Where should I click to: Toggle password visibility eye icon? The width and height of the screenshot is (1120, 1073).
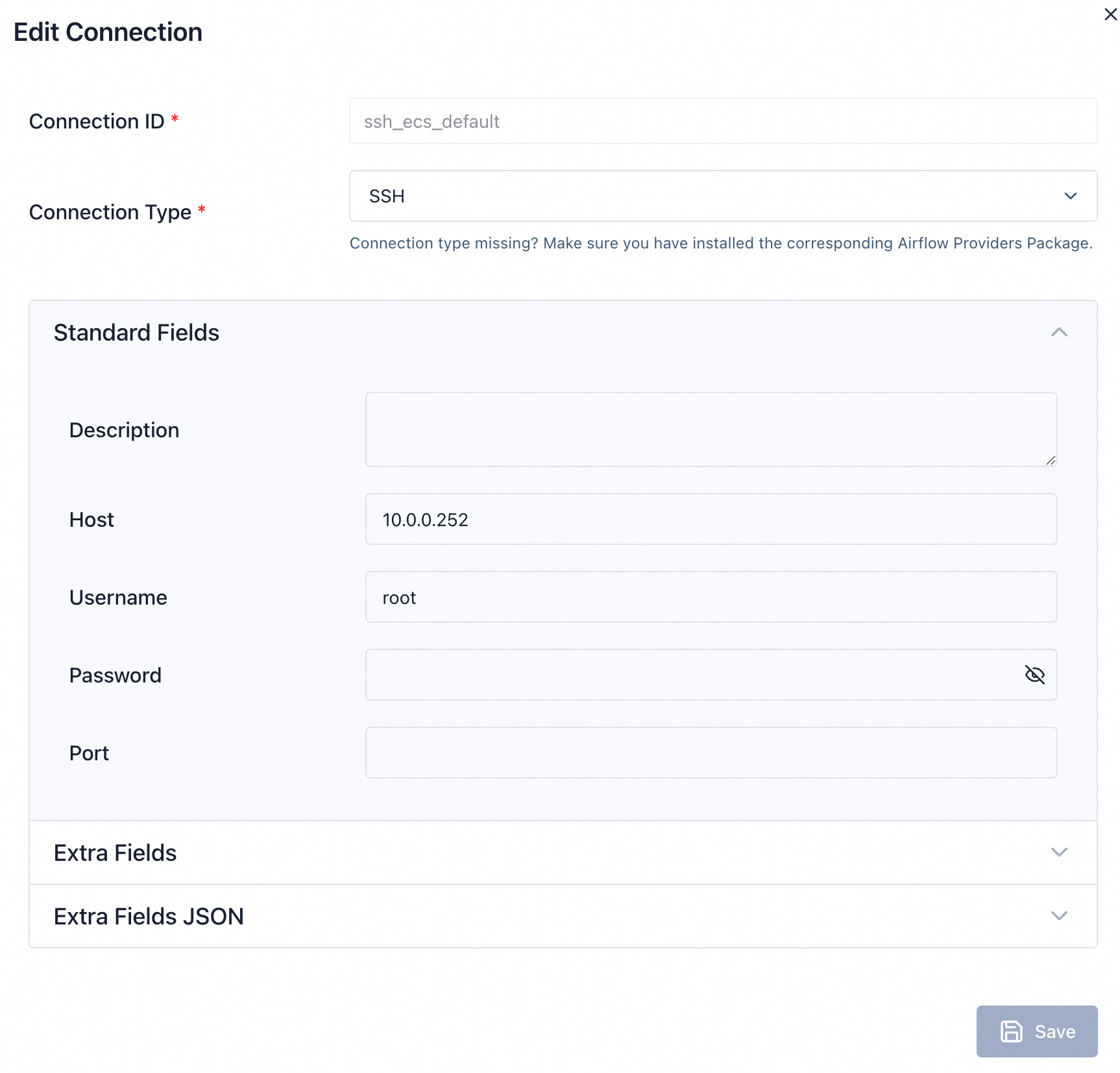coord(1034,675)
